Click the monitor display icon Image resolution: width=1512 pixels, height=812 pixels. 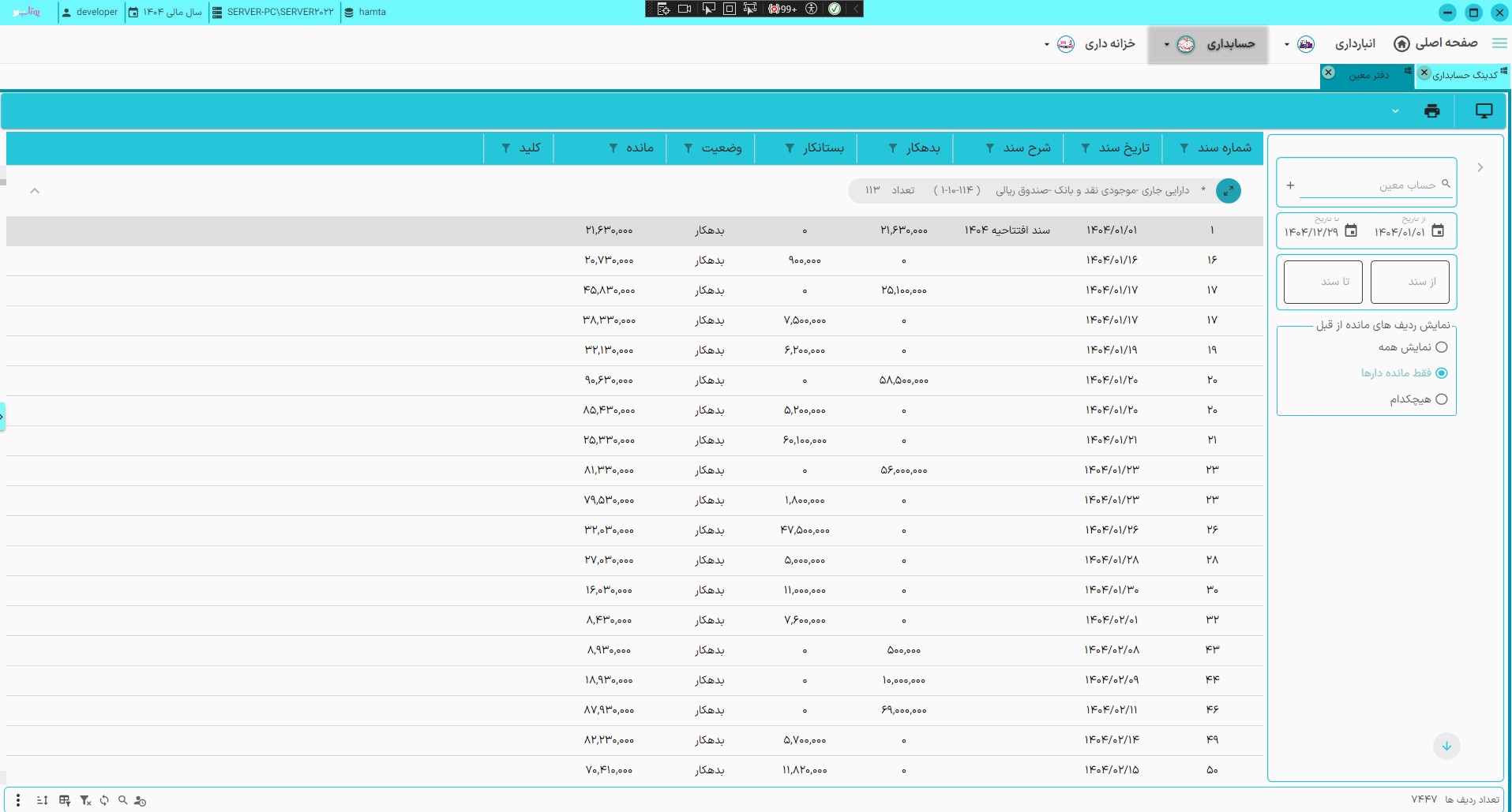point(1484,111)
